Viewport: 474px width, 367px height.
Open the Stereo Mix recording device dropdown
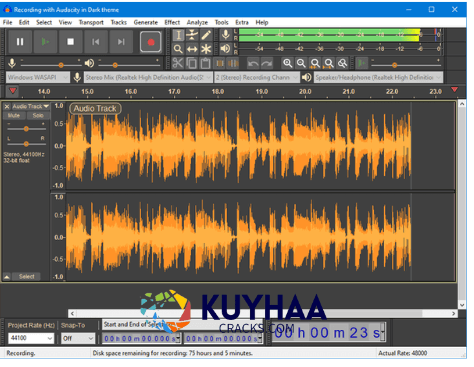pos(148,77)
